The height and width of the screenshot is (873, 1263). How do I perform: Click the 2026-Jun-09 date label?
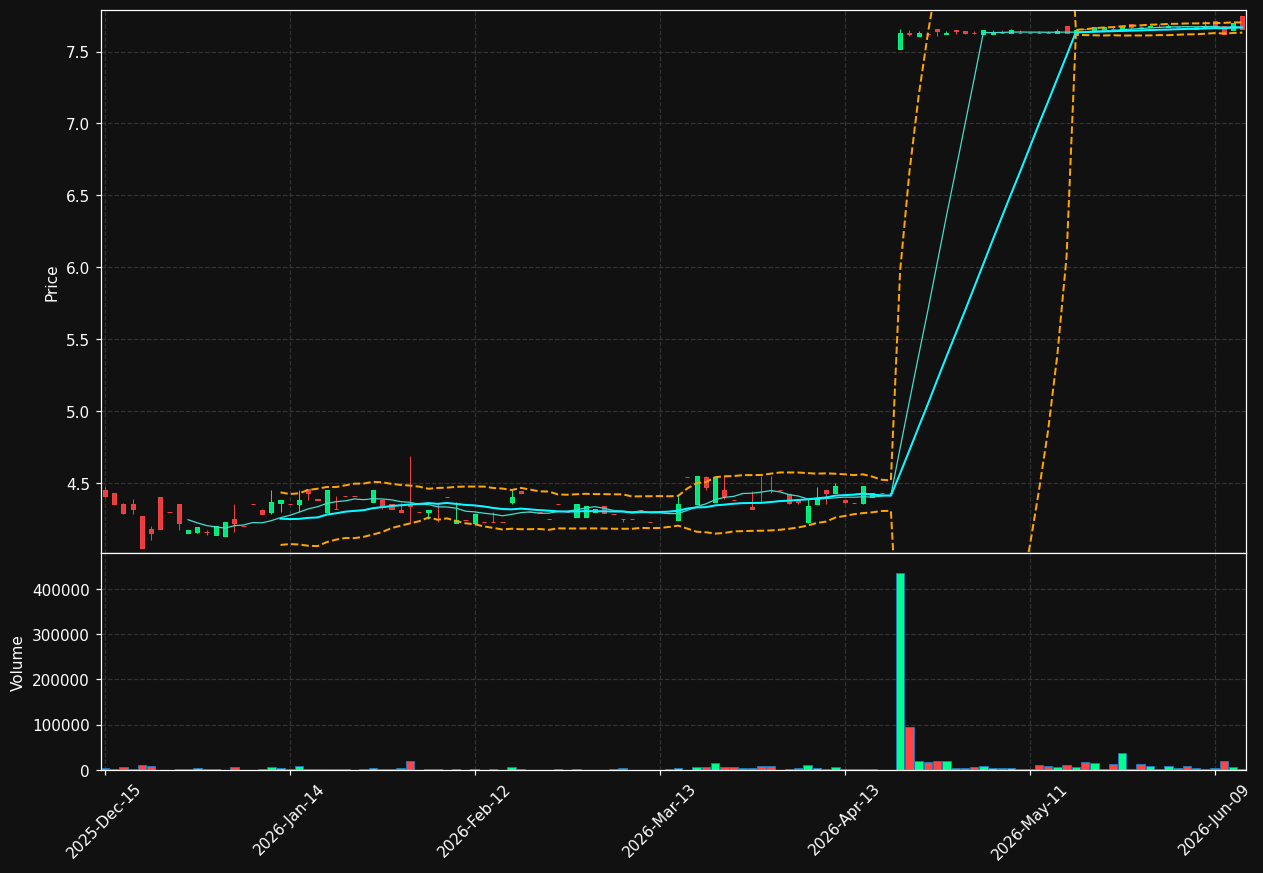click(1215, 822)
